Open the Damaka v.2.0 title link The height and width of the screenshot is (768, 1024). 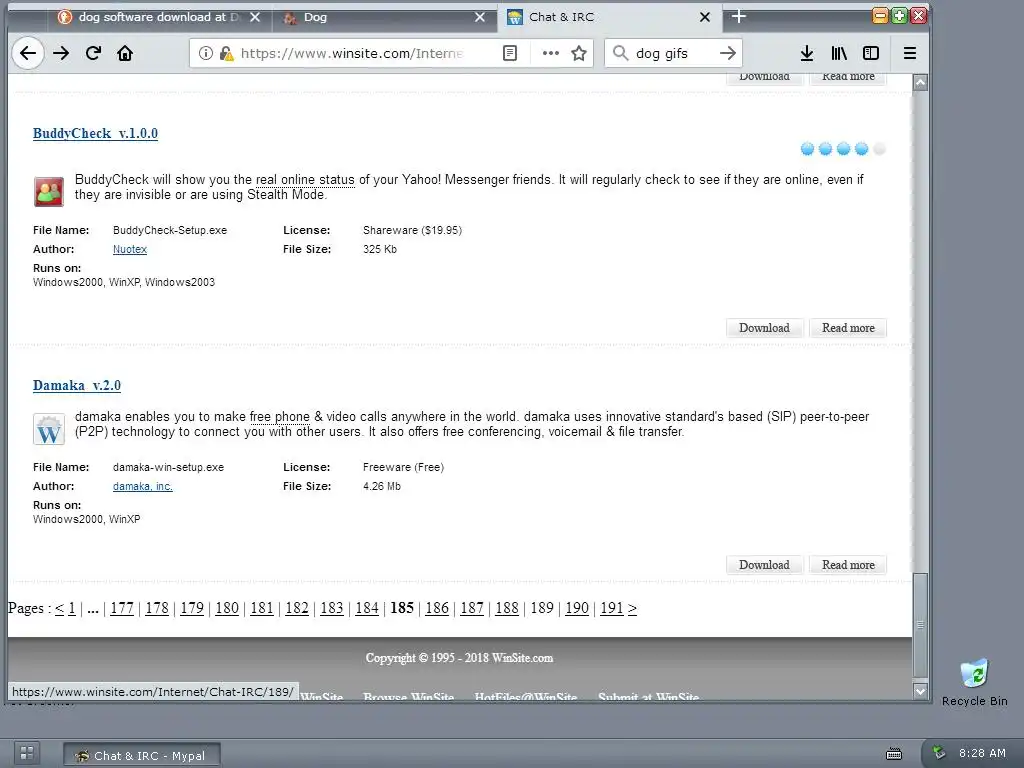pyautogui.click(x=77, y=385)
